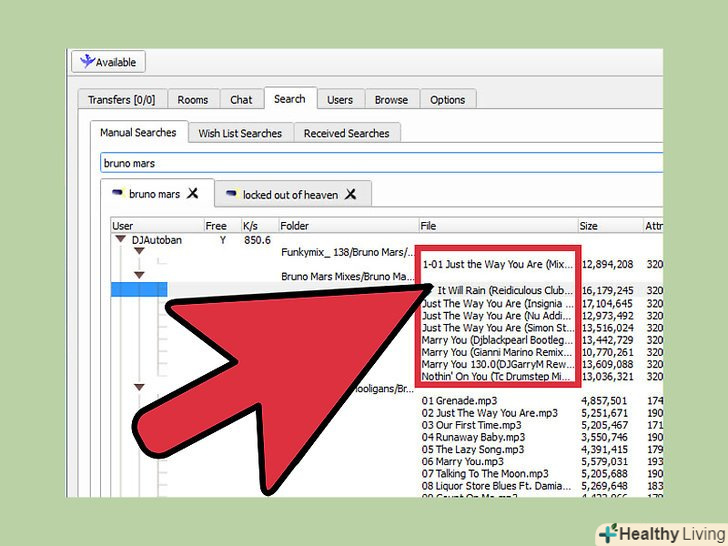The width and height of the screenshot is (728, 546).
Task: Select the bruno mars results tab
Action: click(155, 194)
